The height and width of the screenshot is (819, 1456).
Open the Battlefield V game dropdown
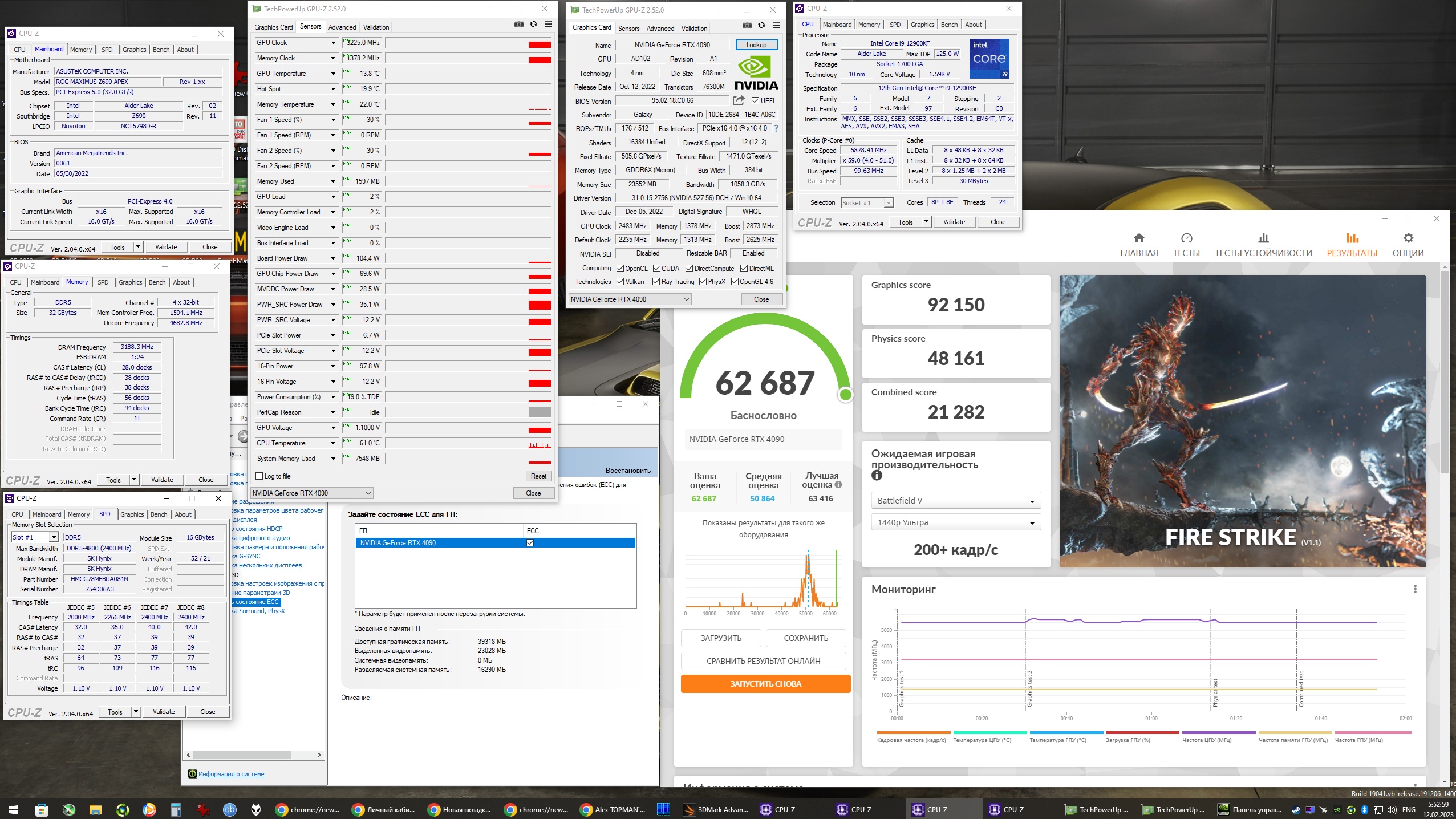pos(956,501)
